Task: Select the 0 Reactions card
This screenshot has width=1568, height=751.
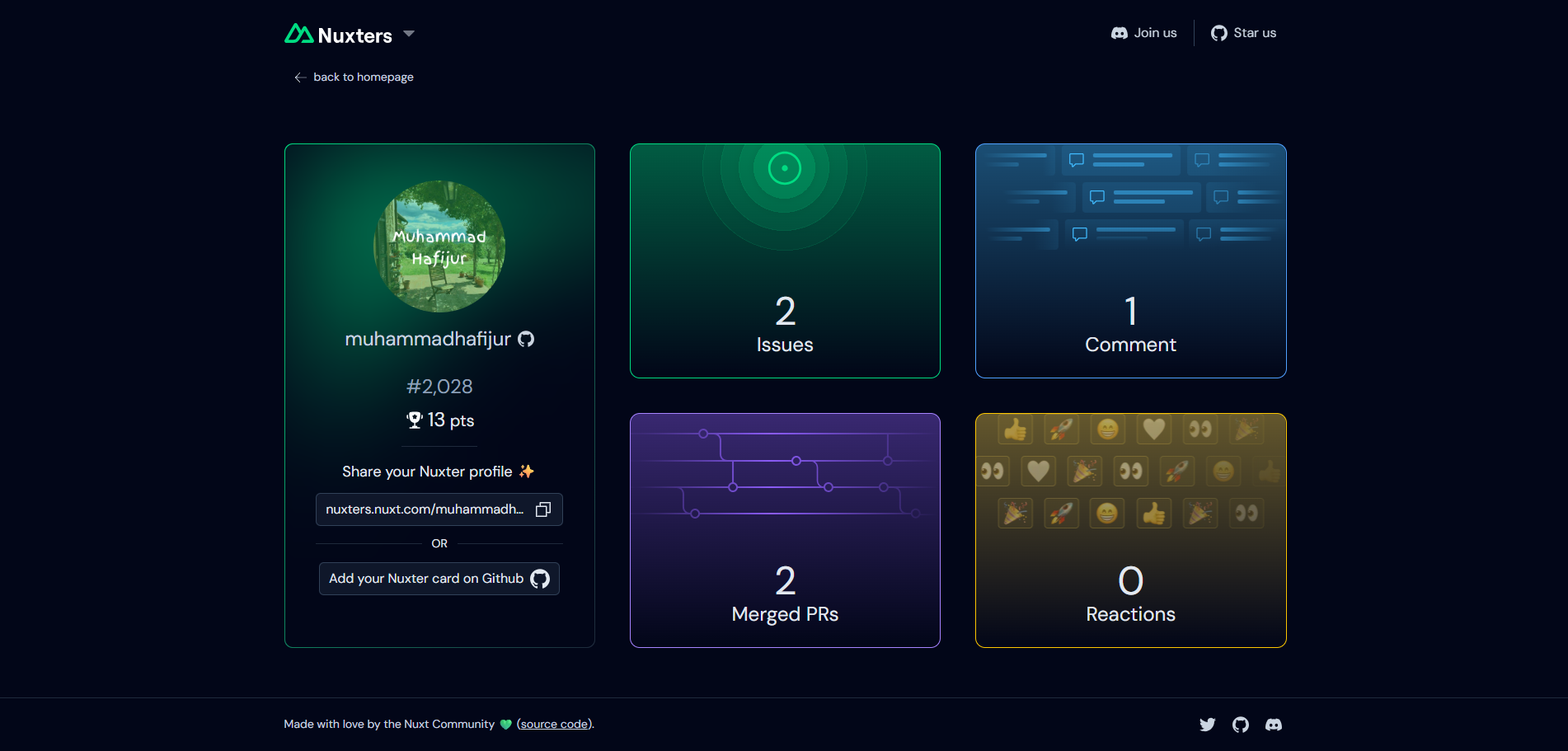Action: [1130, 530]
